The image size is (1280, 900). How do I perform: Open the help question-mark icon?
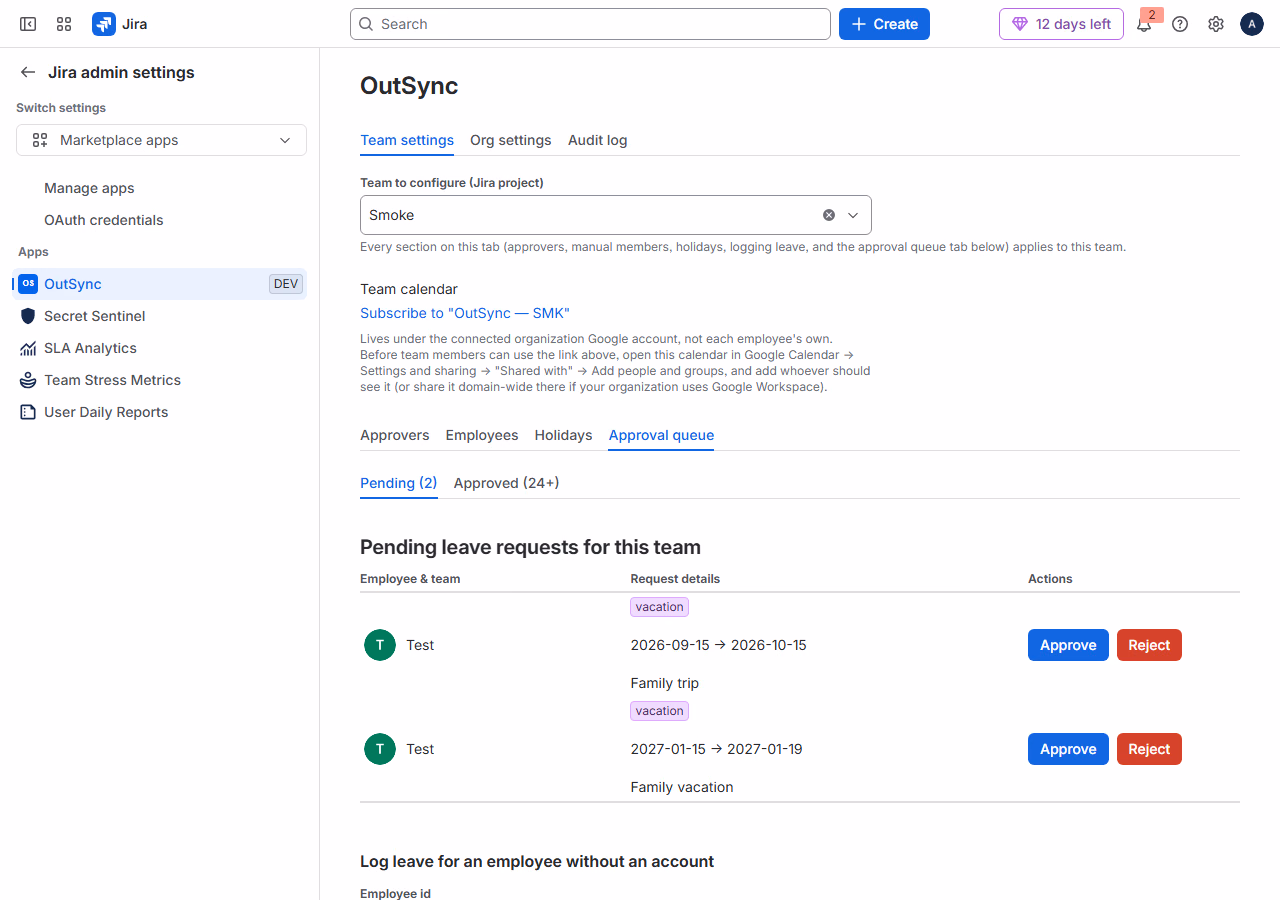pos(1180,24)
